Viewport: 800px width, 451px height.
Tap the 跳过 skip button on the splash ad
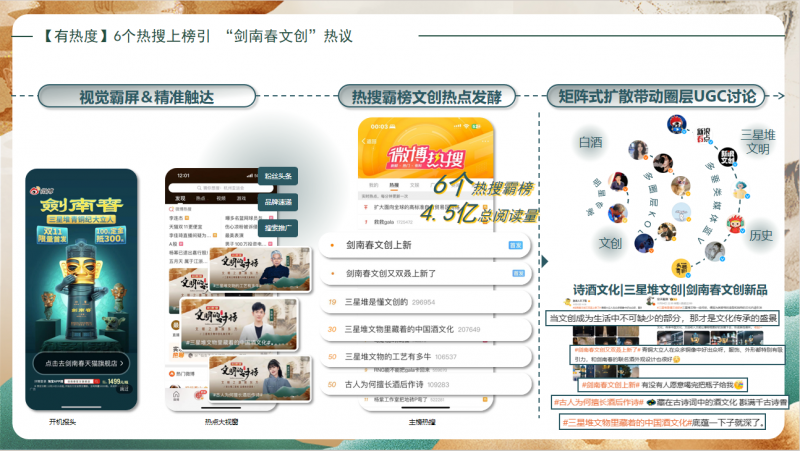click(124, 389)
